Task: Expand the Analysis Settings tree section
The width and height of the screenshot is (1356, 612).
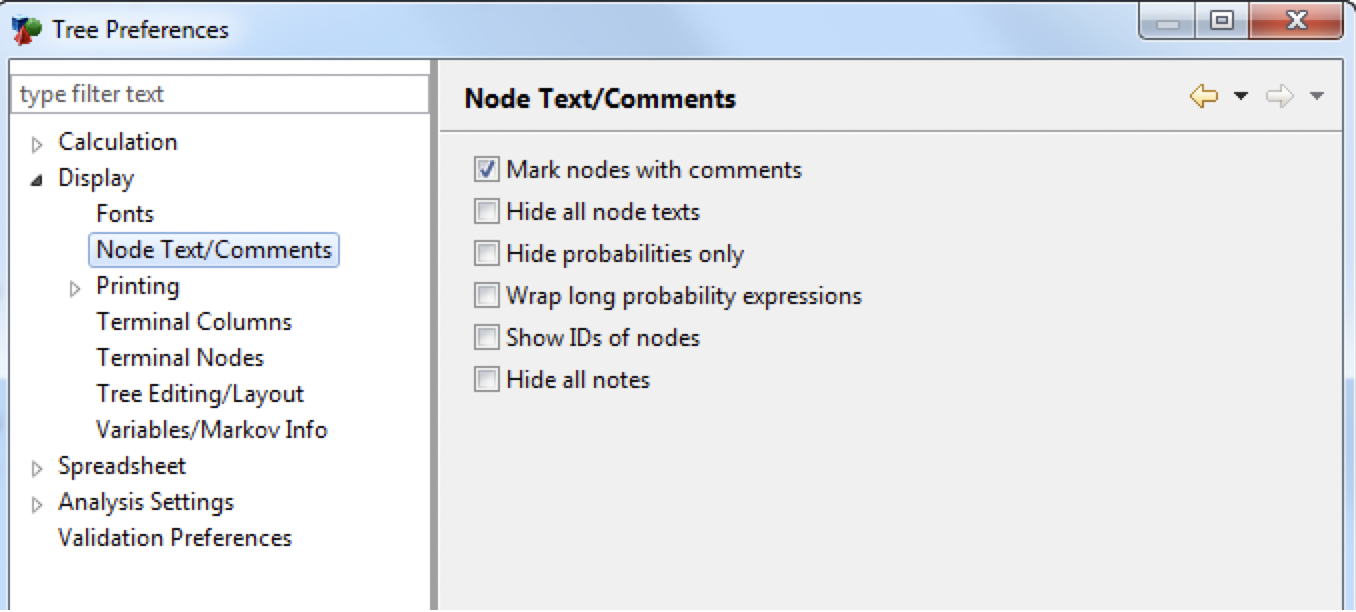Action: 36,501
